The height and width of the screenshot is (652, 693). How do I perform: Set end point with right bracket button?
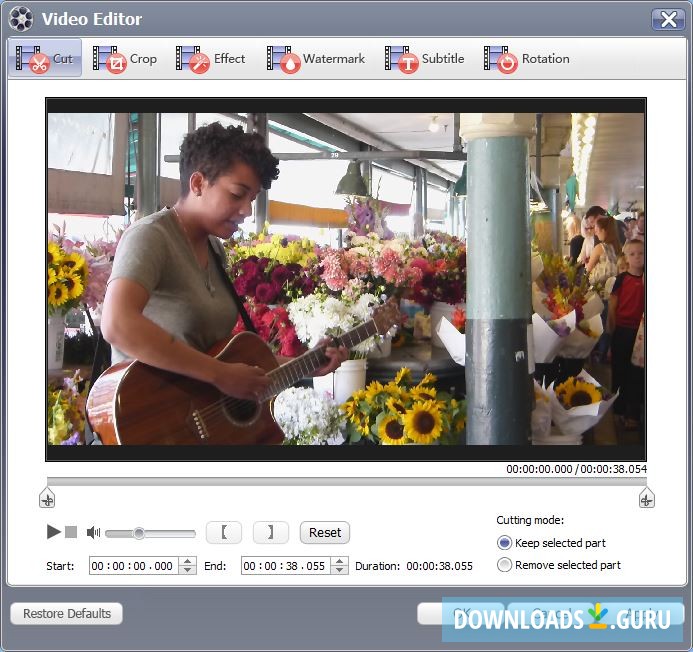[271, 532]
